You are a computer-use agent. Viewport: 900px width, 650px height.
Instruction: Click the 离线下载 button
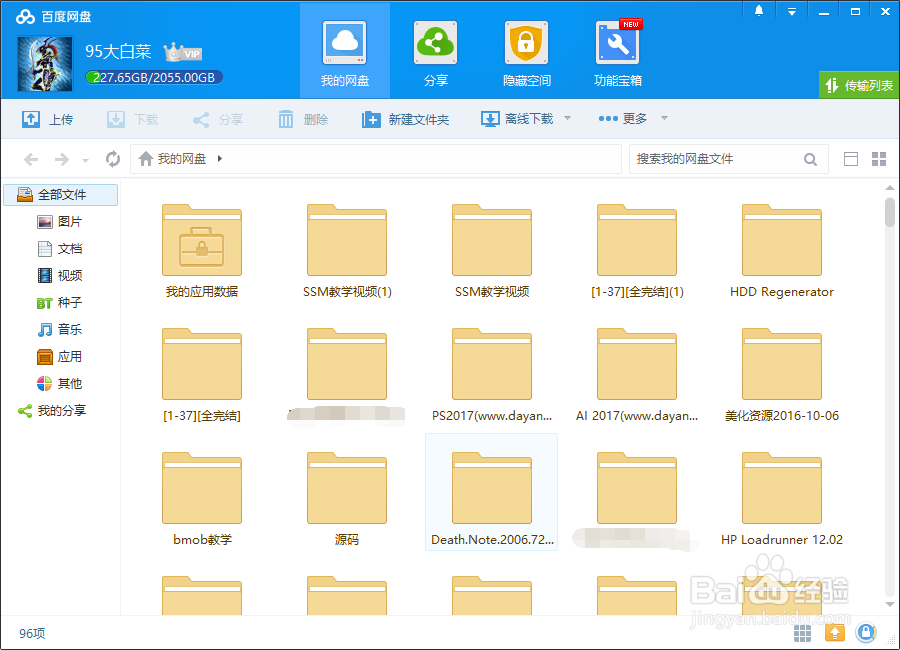(517, 119)
